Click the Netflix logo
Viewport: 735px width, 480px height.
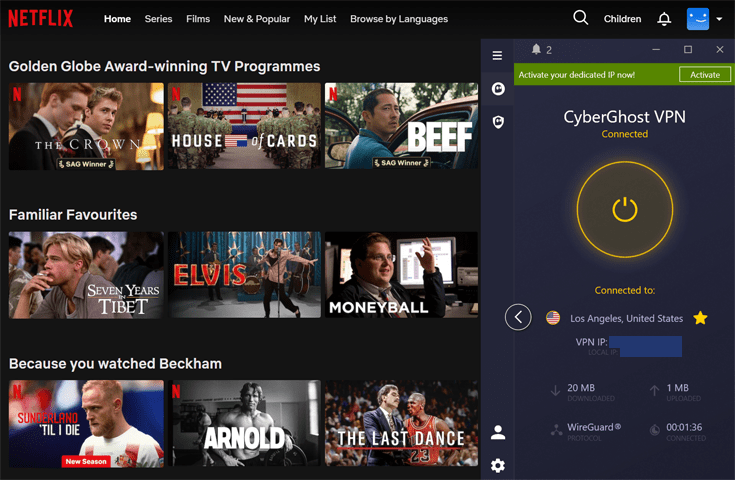41,18
